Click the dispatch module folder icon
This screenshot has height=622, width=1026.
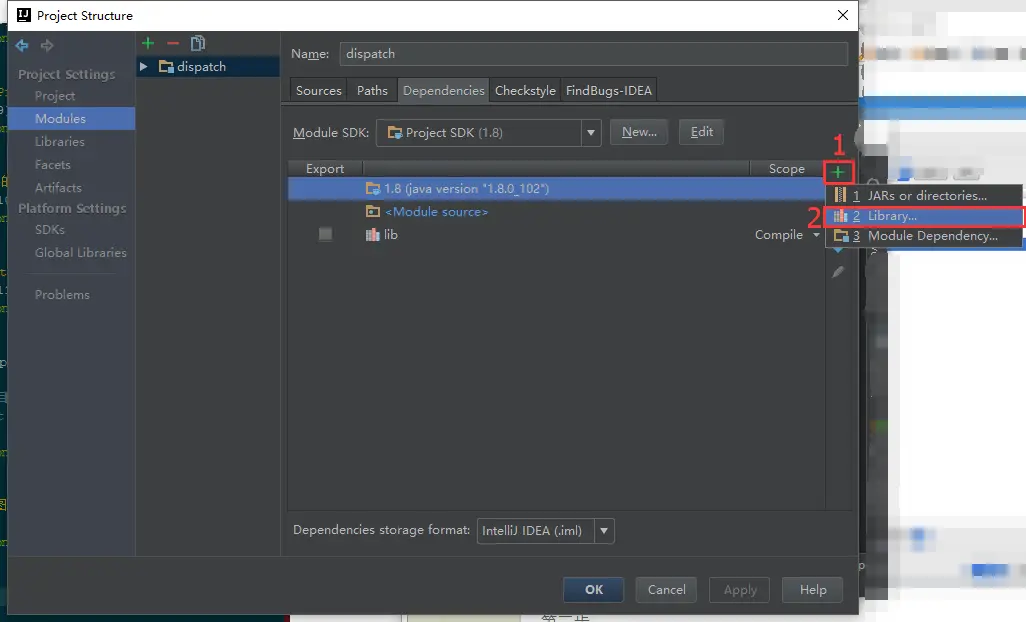tap(166, 67)
